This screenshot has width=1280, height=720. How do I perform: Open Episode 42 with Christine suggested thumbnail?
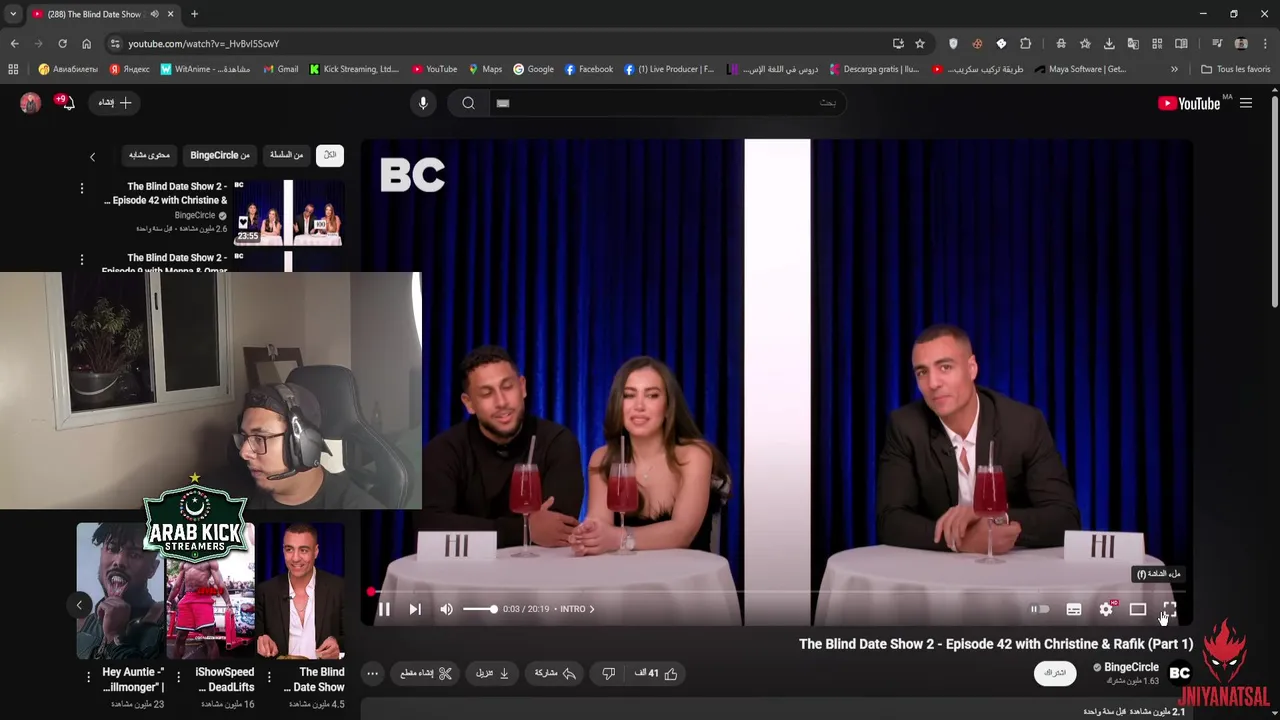289,212
